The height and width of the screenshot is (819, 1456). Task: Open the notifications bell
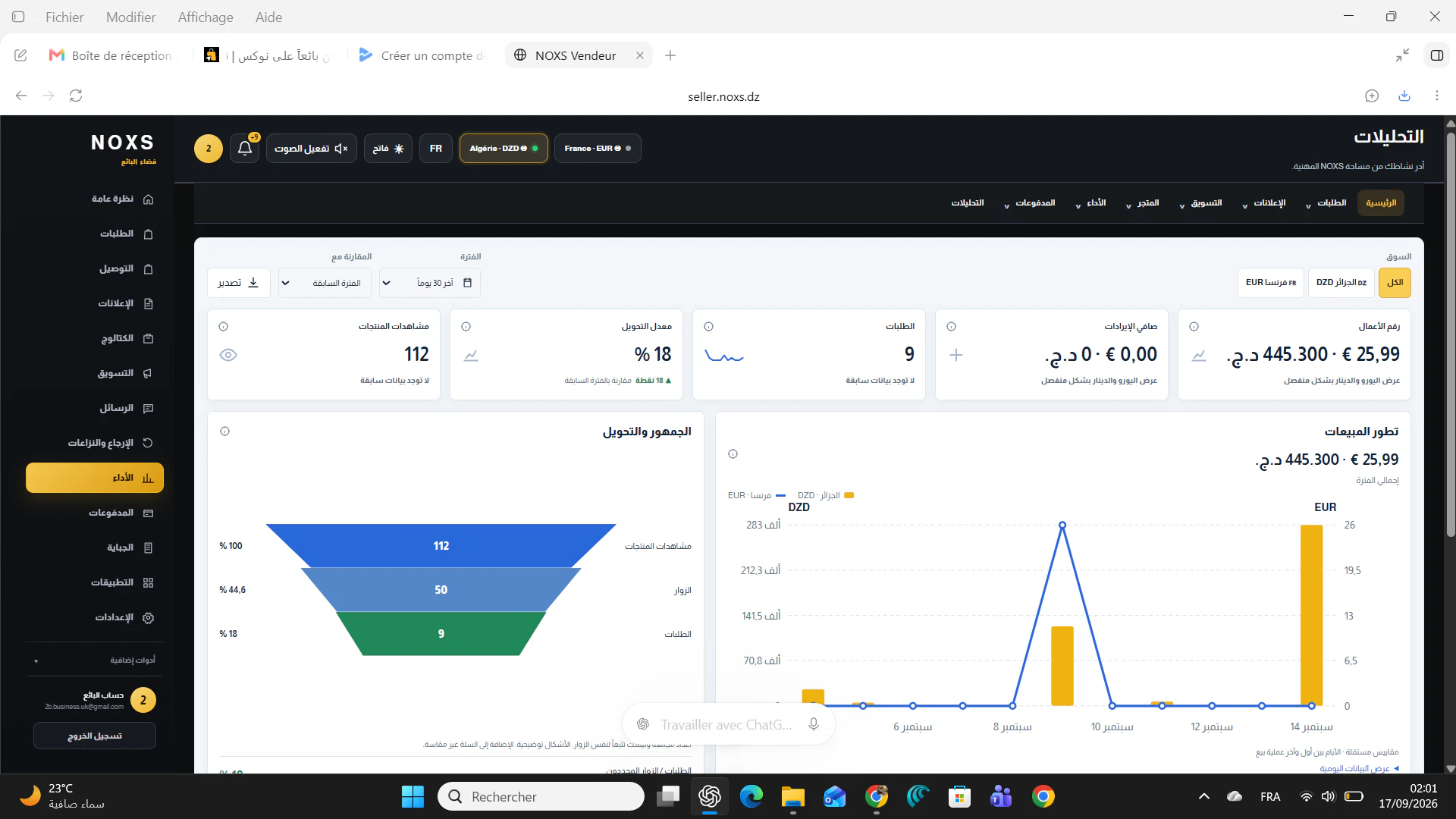point(245,149)
